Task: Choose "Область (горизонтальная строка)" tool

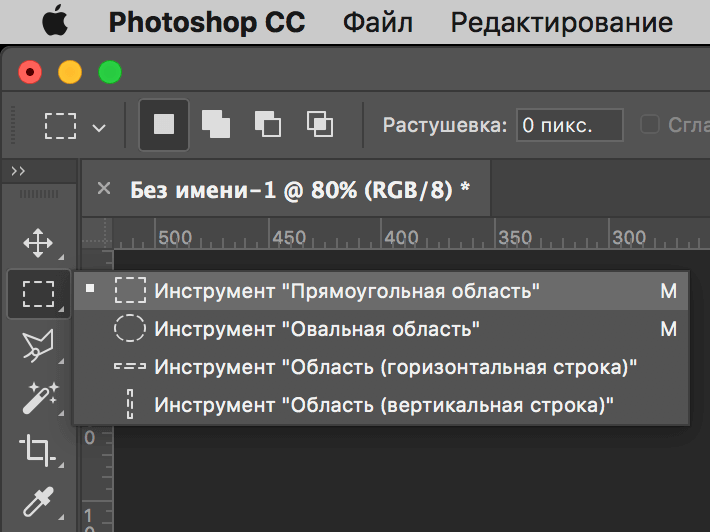Action: (381, 367)
